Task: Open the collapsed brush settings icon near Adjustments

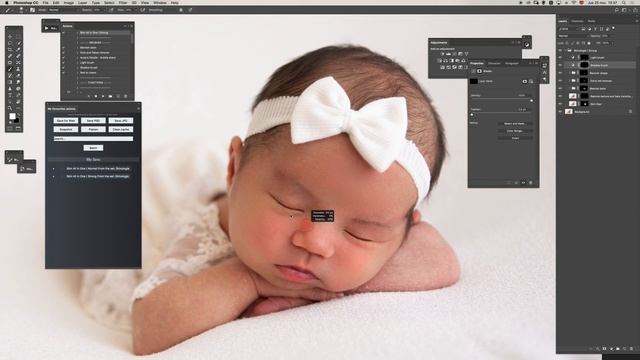Action: (x=527, y=44)
